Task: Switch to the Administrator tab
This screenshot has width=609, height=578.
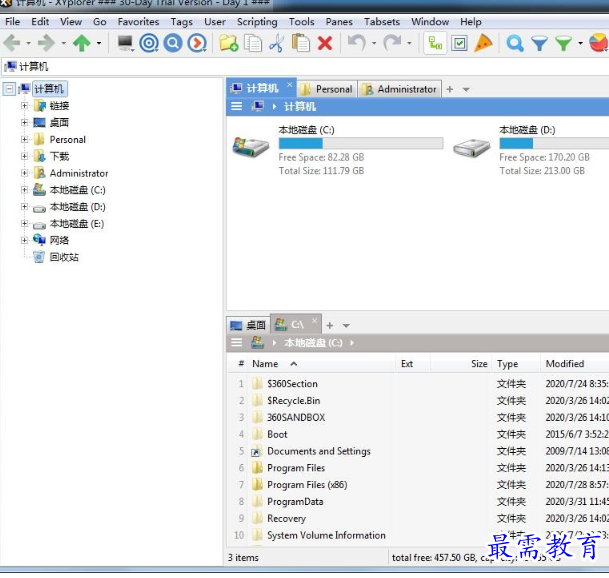Action: [x=400, y=89]
